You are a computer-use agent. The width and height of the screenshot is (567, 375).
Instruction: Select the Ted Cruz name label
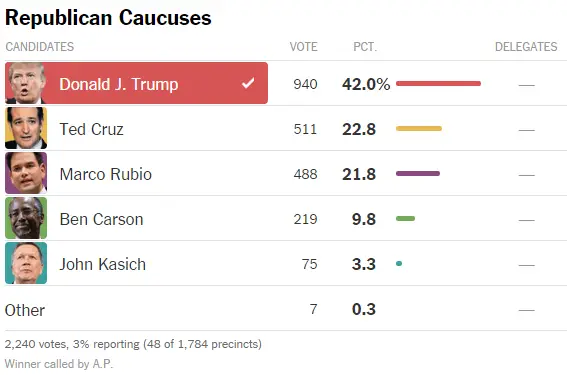click(x=91, y=129)
